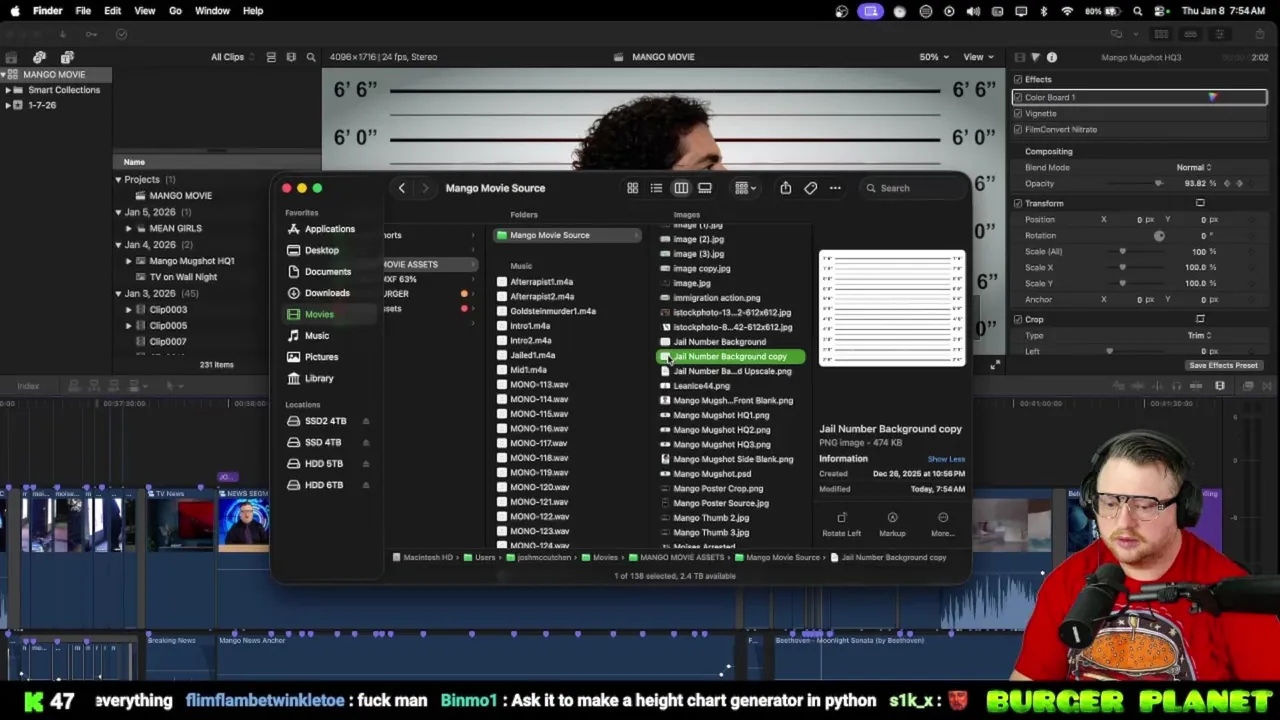Click the Finder tag icon
This screenshot has height=720, width=1280.
click(x=811, y=188)
